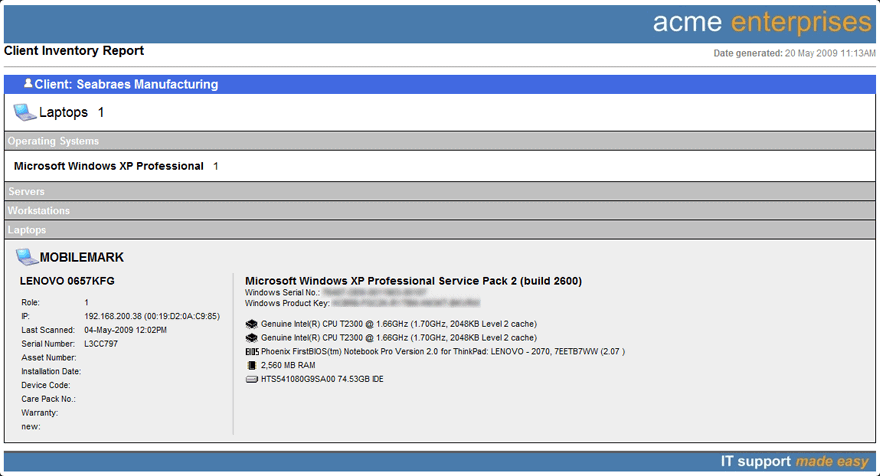Select the Client: Seabraes Manufacturing header bar
The height and width of the screenshot is (476, 880).
pyautogui.click(x=439, y=84)
